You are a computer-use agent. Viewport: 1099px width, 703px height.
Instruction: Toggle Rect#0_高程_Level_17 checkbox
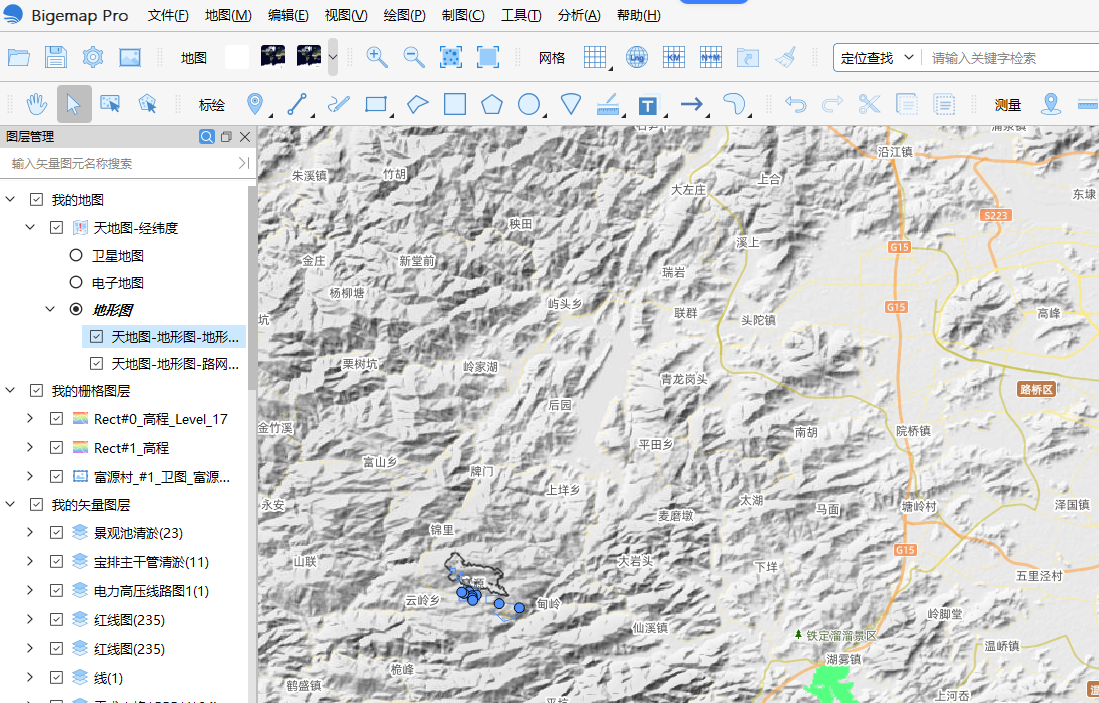point(57,418)
